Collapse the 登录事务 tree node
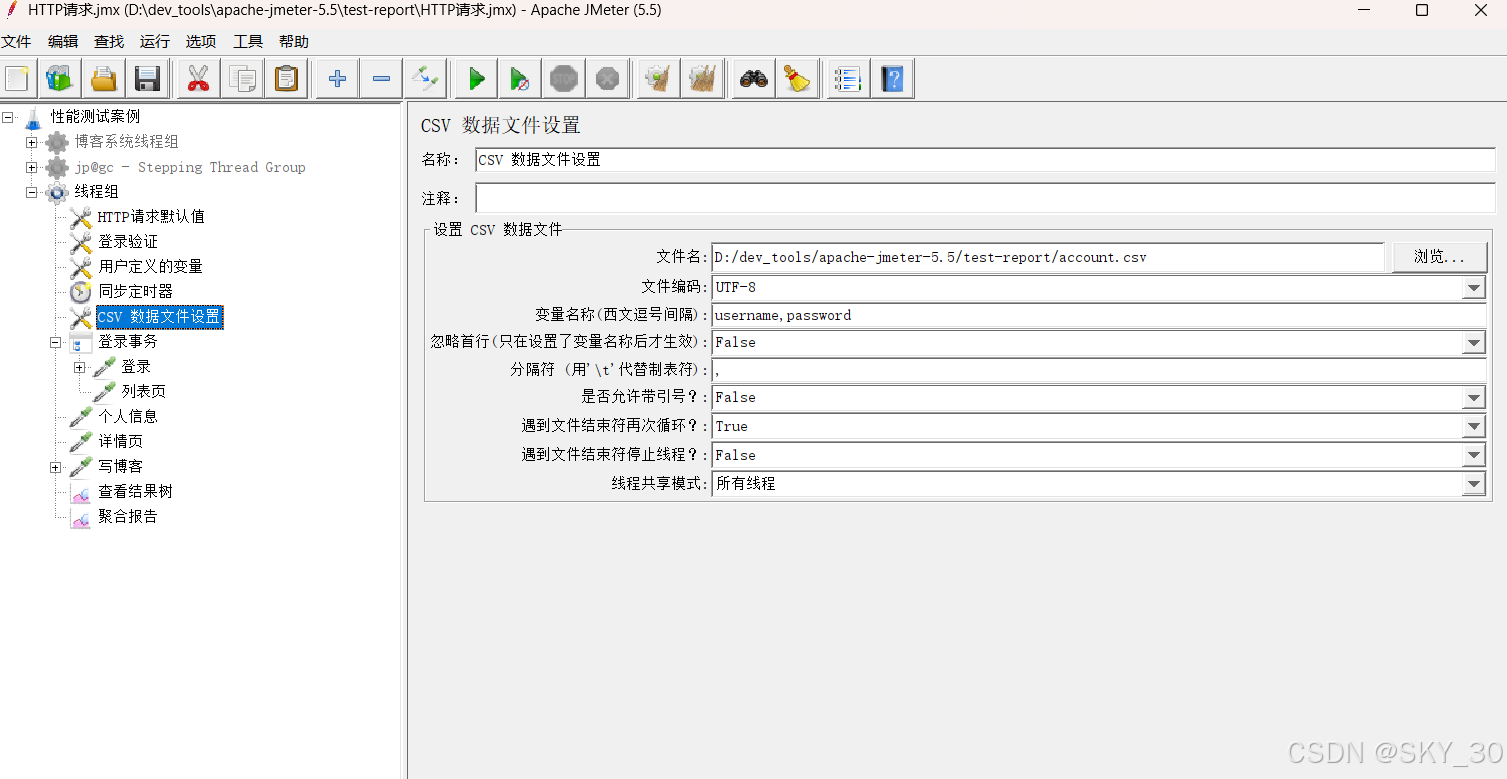This screenshot has width=1507, height=779. point(56,342)
